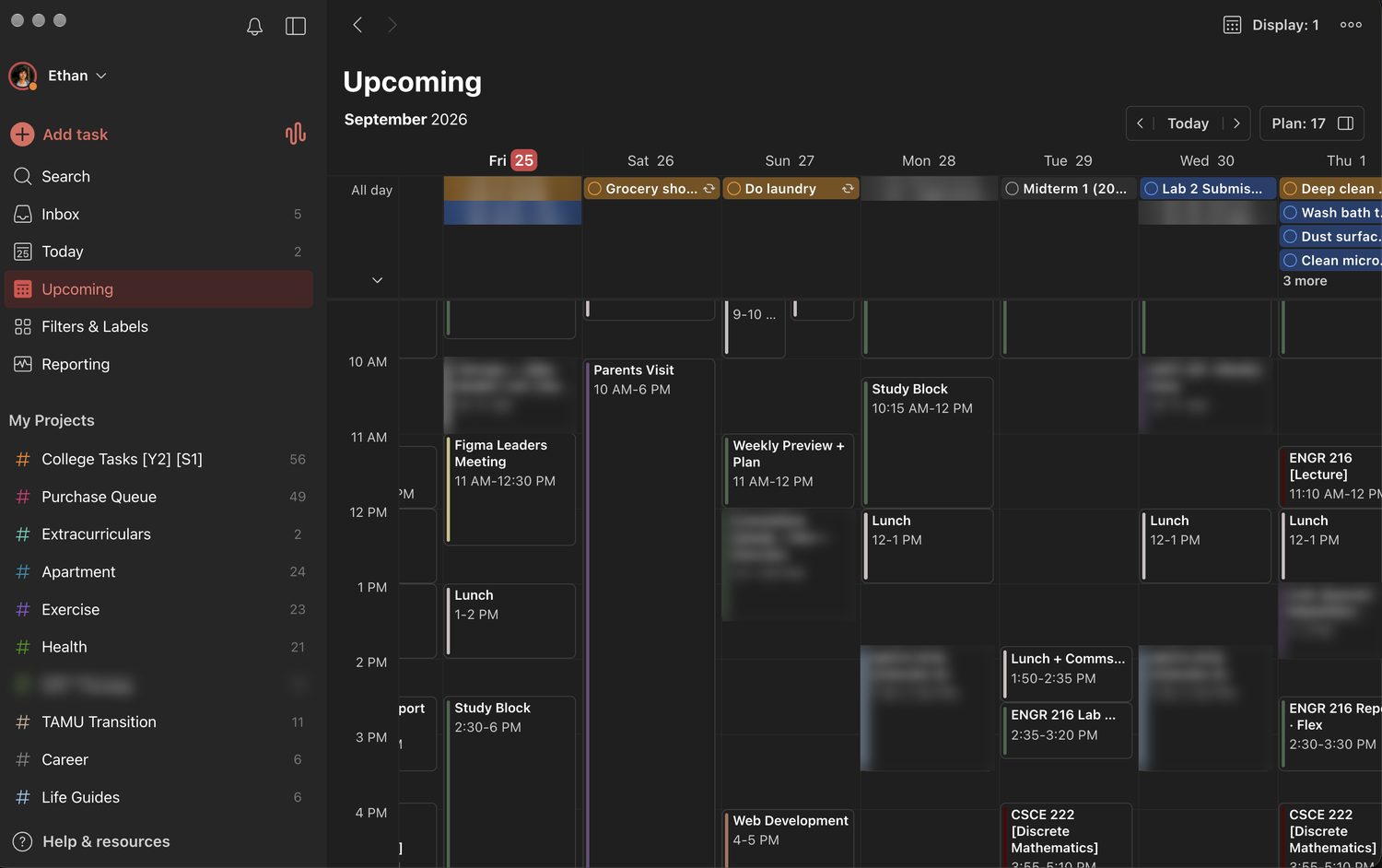
Task: Open the Plan: 17 side panel
Action: (1312, 123)
